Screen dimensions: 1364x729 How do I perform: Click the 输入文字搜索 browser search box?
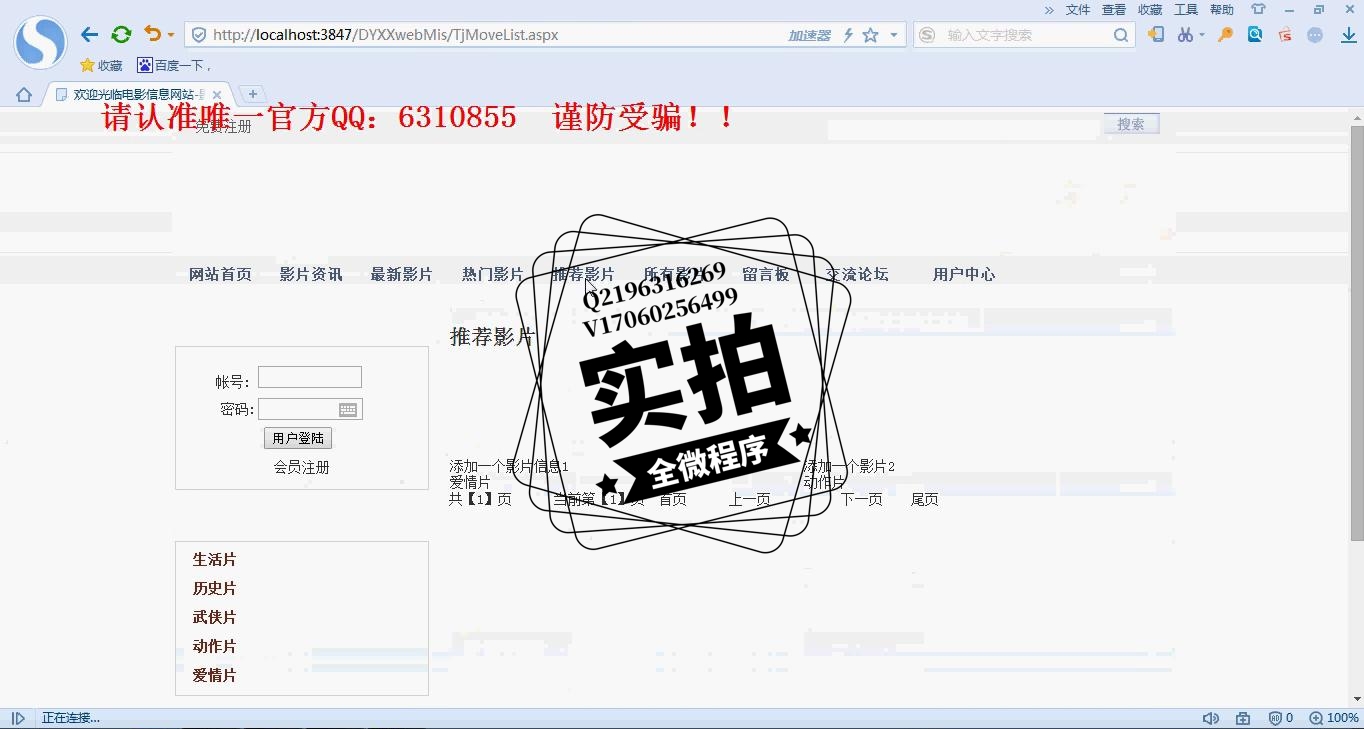1025,35
